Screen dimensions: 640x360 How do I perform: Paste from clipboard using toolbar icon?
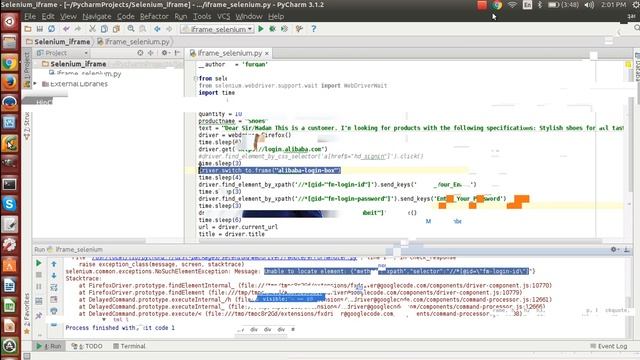[x=116, y=29]
